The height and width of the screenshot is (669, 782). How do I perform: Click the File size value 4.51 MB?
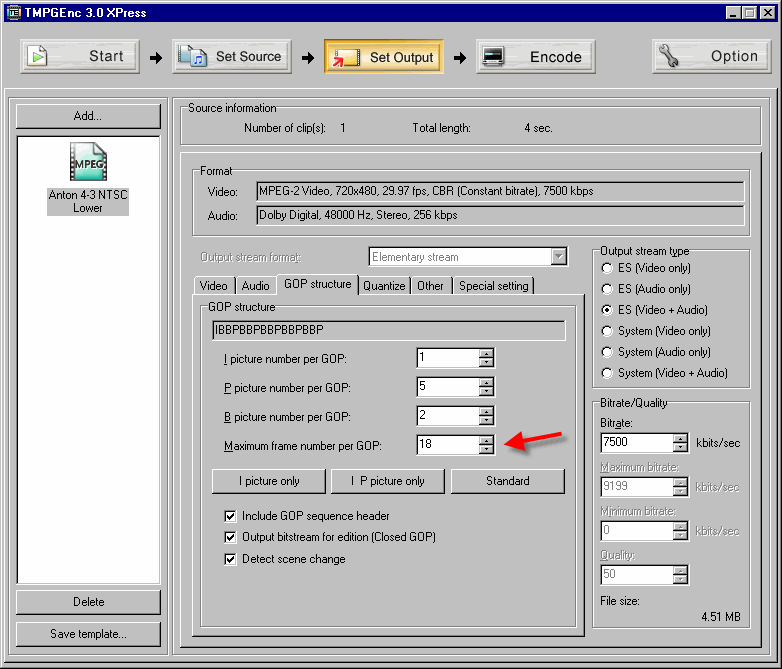tap(721, 617)
